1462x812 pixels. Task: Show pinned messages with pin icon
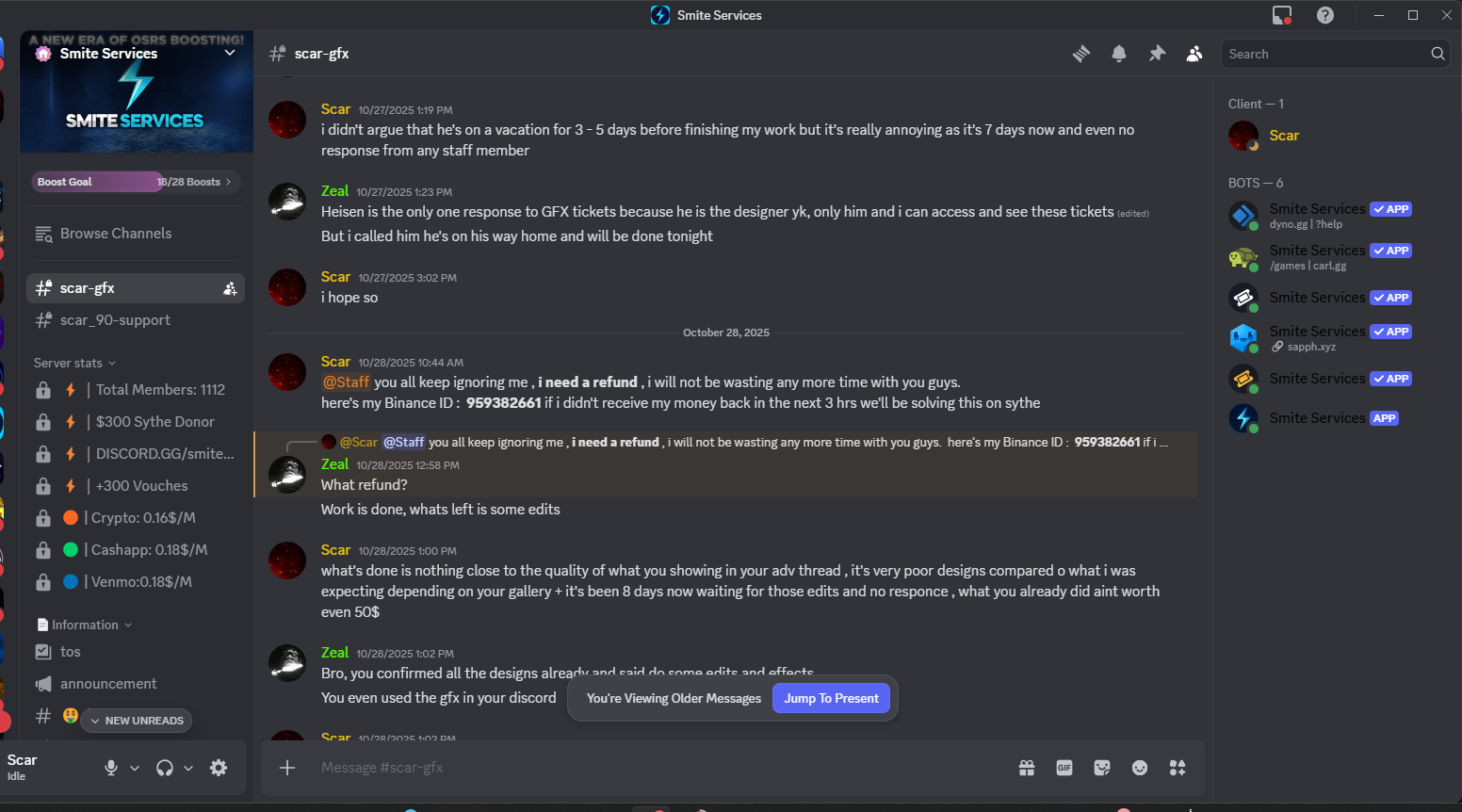1157,54
